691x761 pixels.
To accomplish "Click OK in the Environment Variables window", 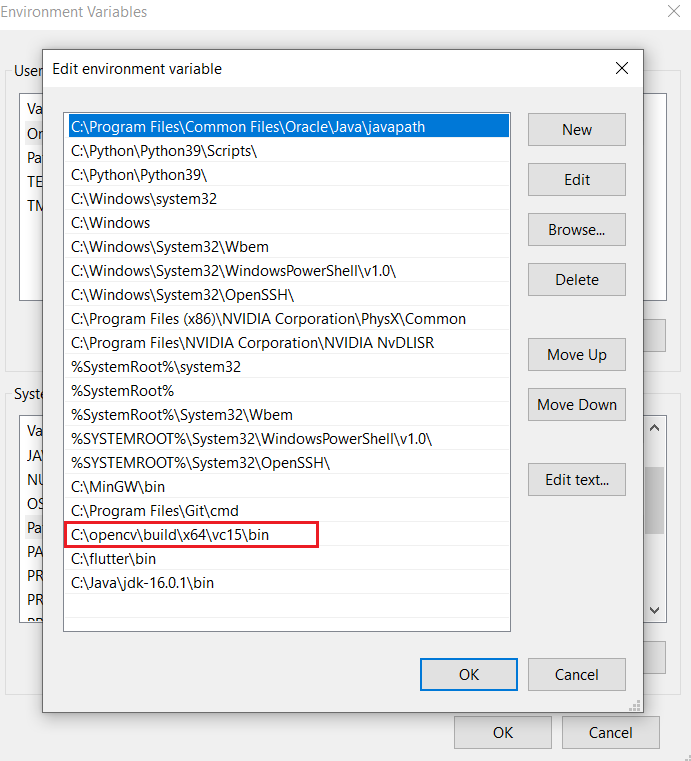I will click(x=503, y=732).
